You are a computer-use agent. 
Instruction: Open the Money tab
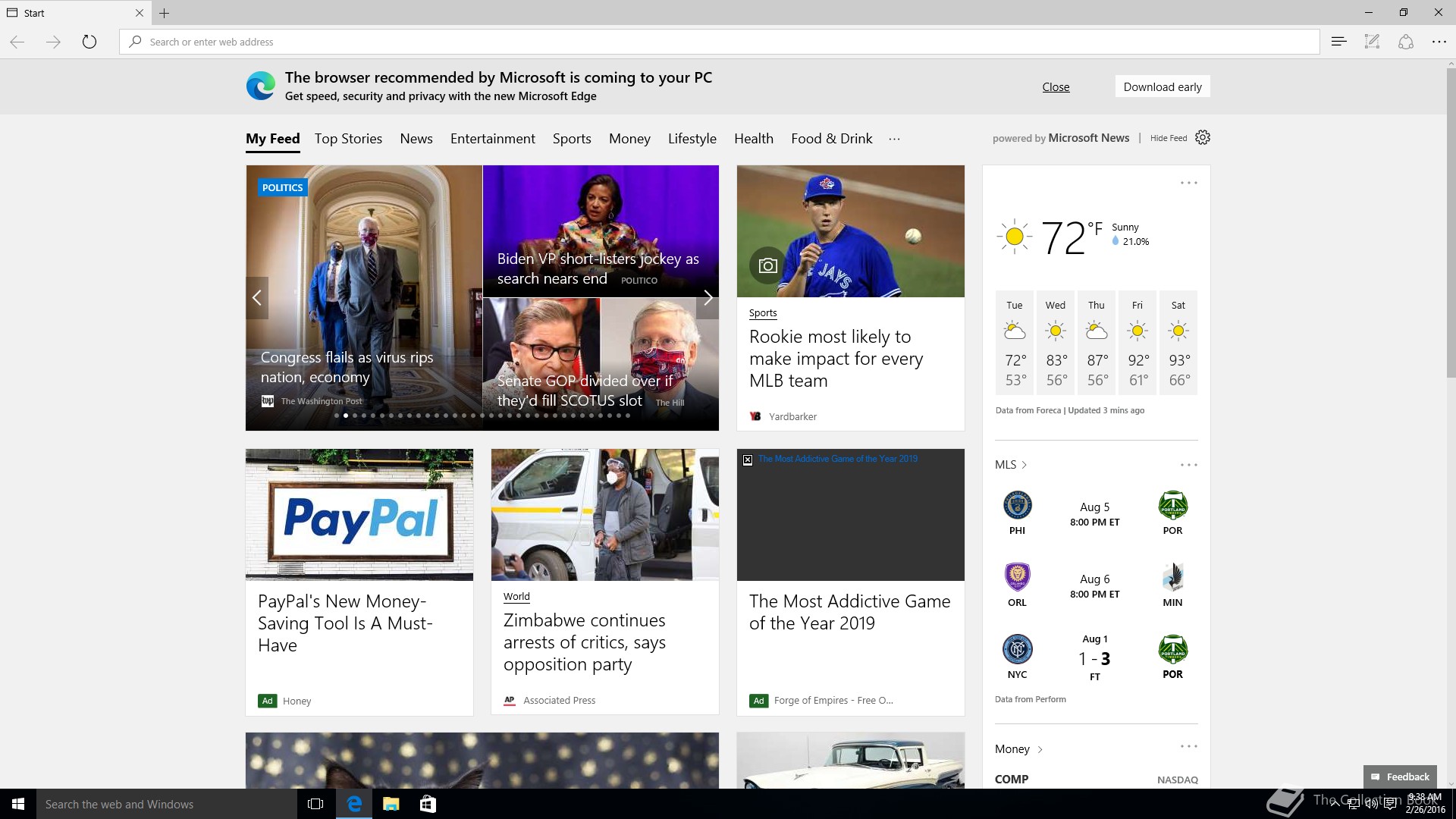pyautogui.click(x=629, y=139)
